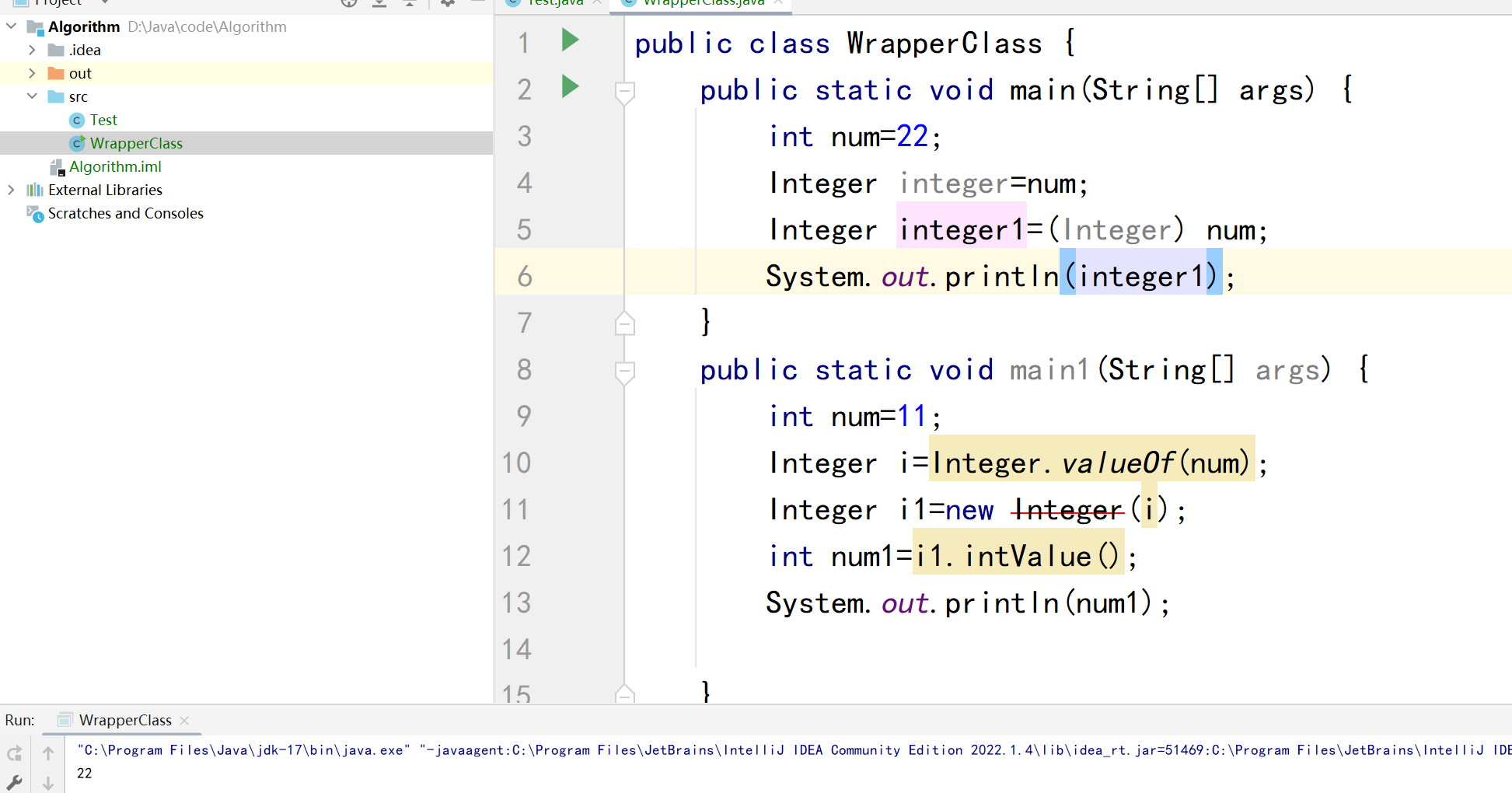Image resolution: width=1512 pixels, height=793 pixels.
Task: Click the Run tab window icon beside WrapperClass
Action: pos(65,720)
